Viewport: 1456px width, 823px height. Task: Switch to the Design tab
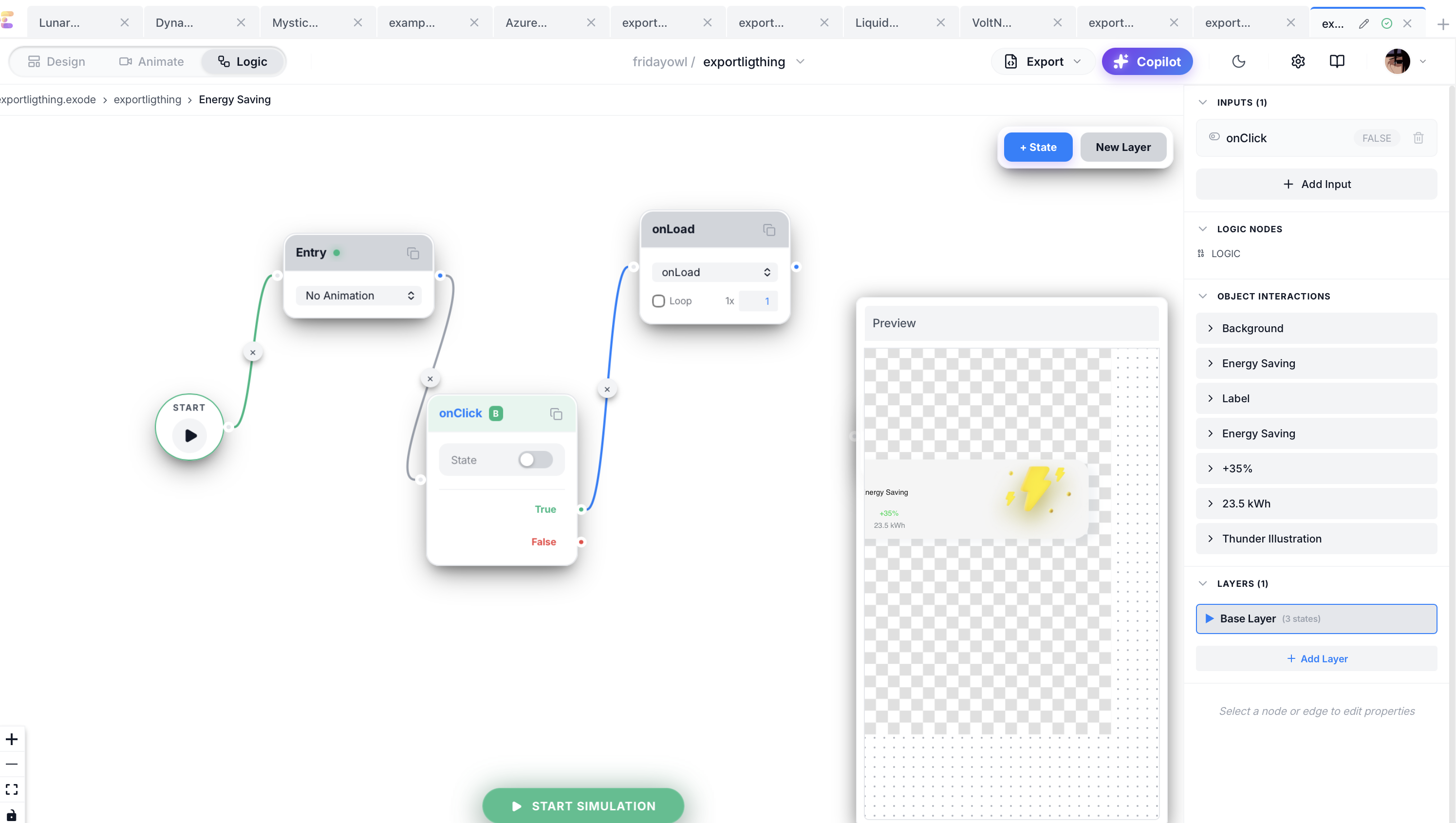(x=56, y=62)
